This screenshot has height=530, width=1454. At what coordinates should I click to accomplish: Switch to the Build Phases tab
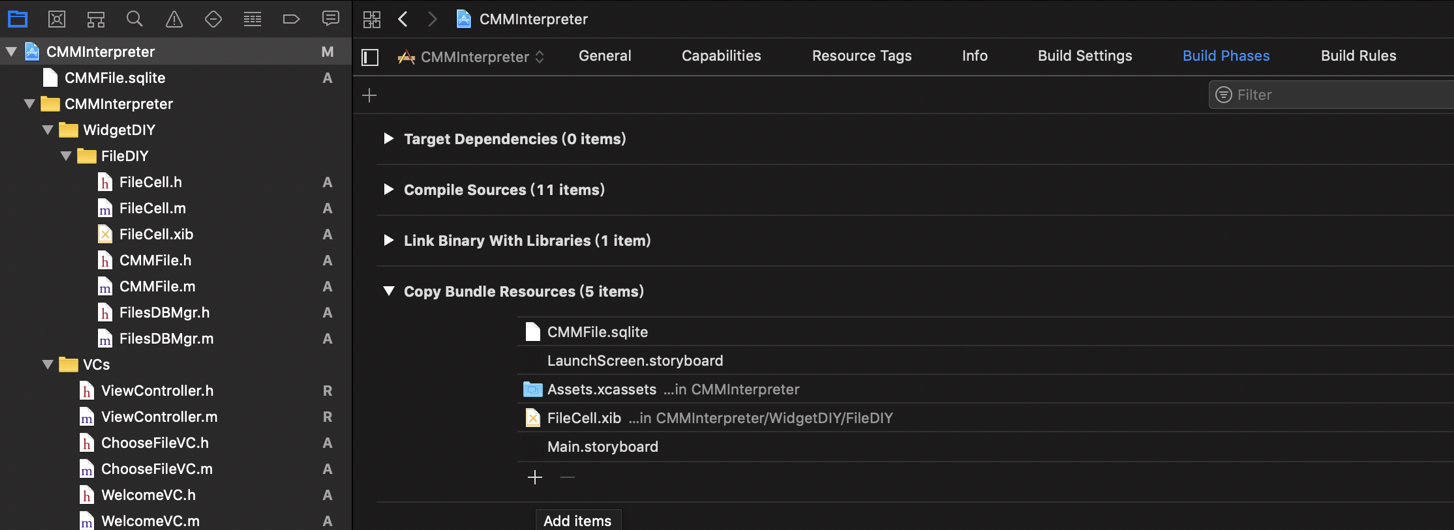click(x=1226, y=56)
